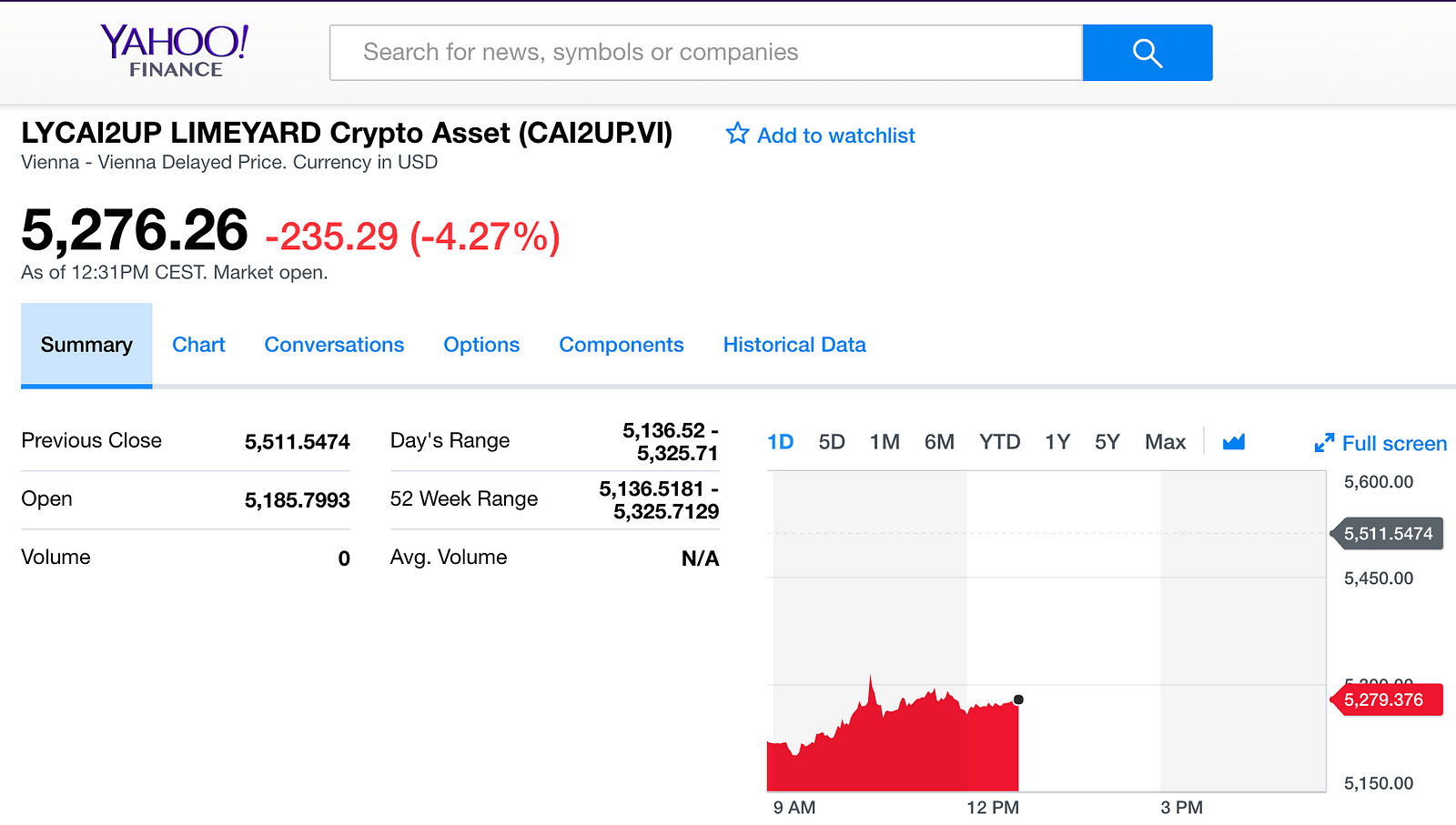Switch chart to 6M range
Viewport: 1456px width, 825px height.
[939, 442]
